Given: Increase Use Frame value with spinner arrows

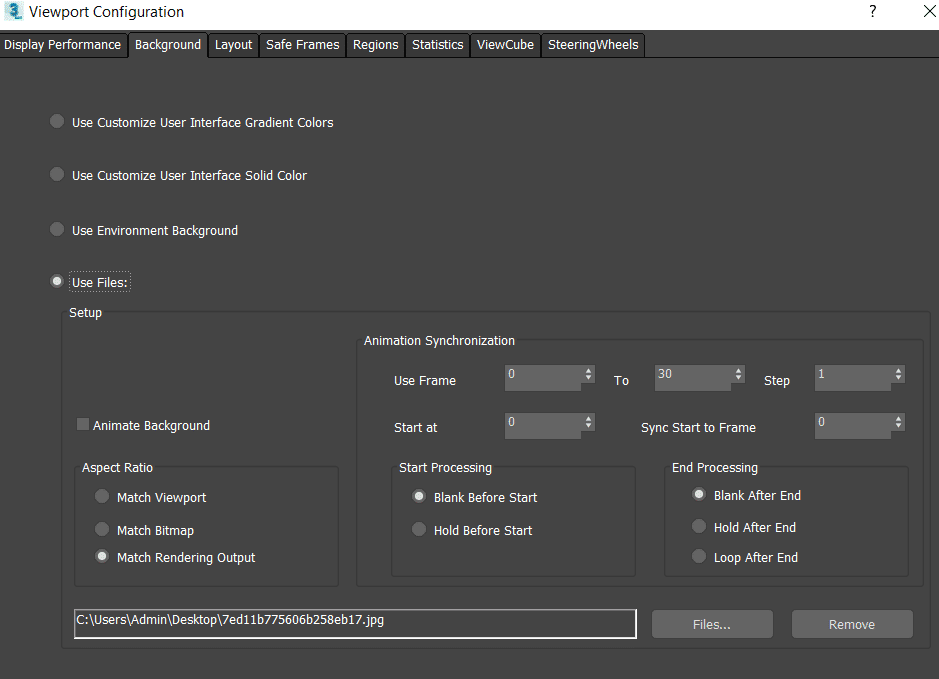Looking at the screenshot, I should pyautogui.click(x=589, y=370).
